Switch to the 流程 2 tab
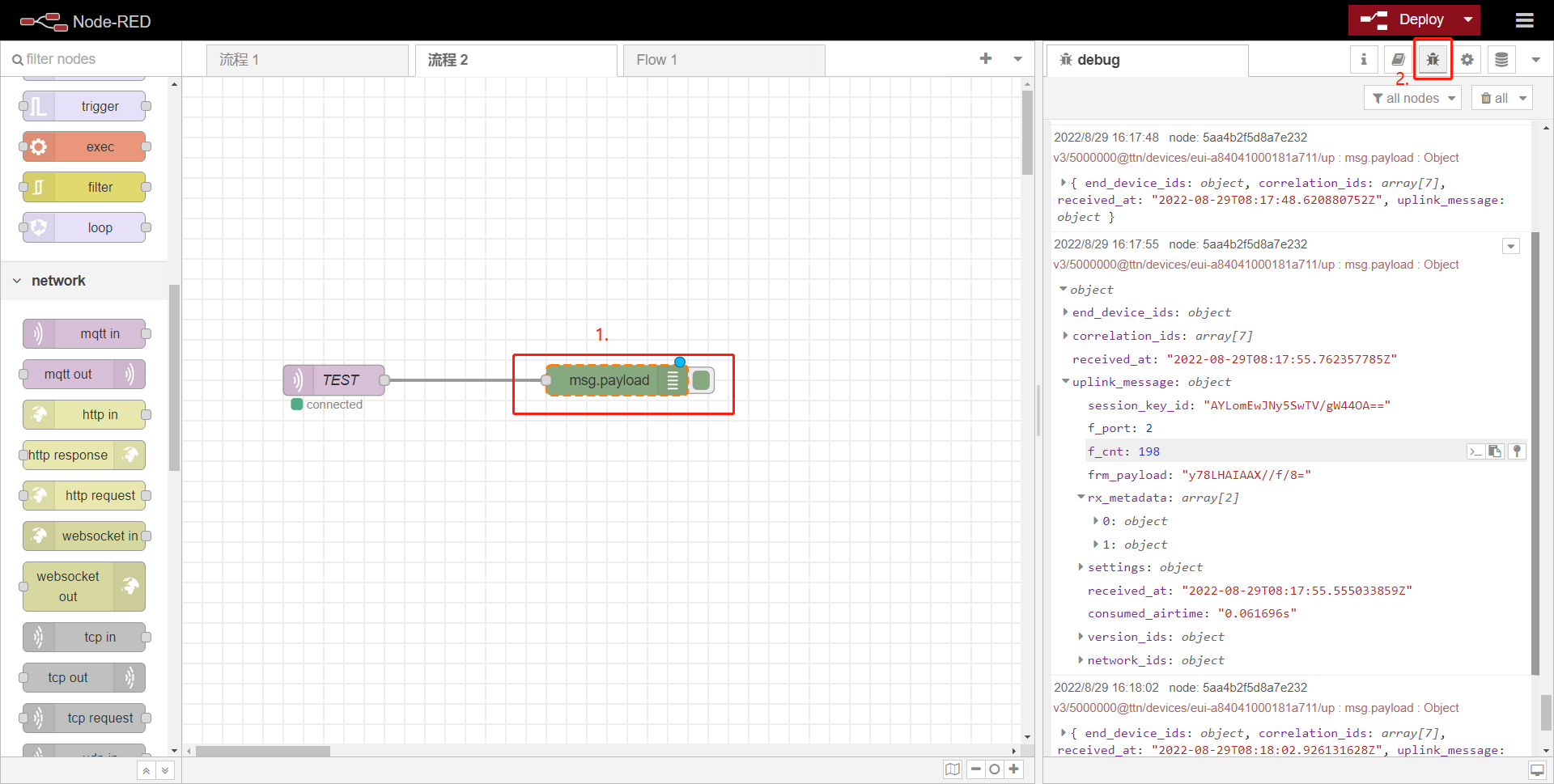The height and width of the screenshot is (784, 1554). click(516, 60)
